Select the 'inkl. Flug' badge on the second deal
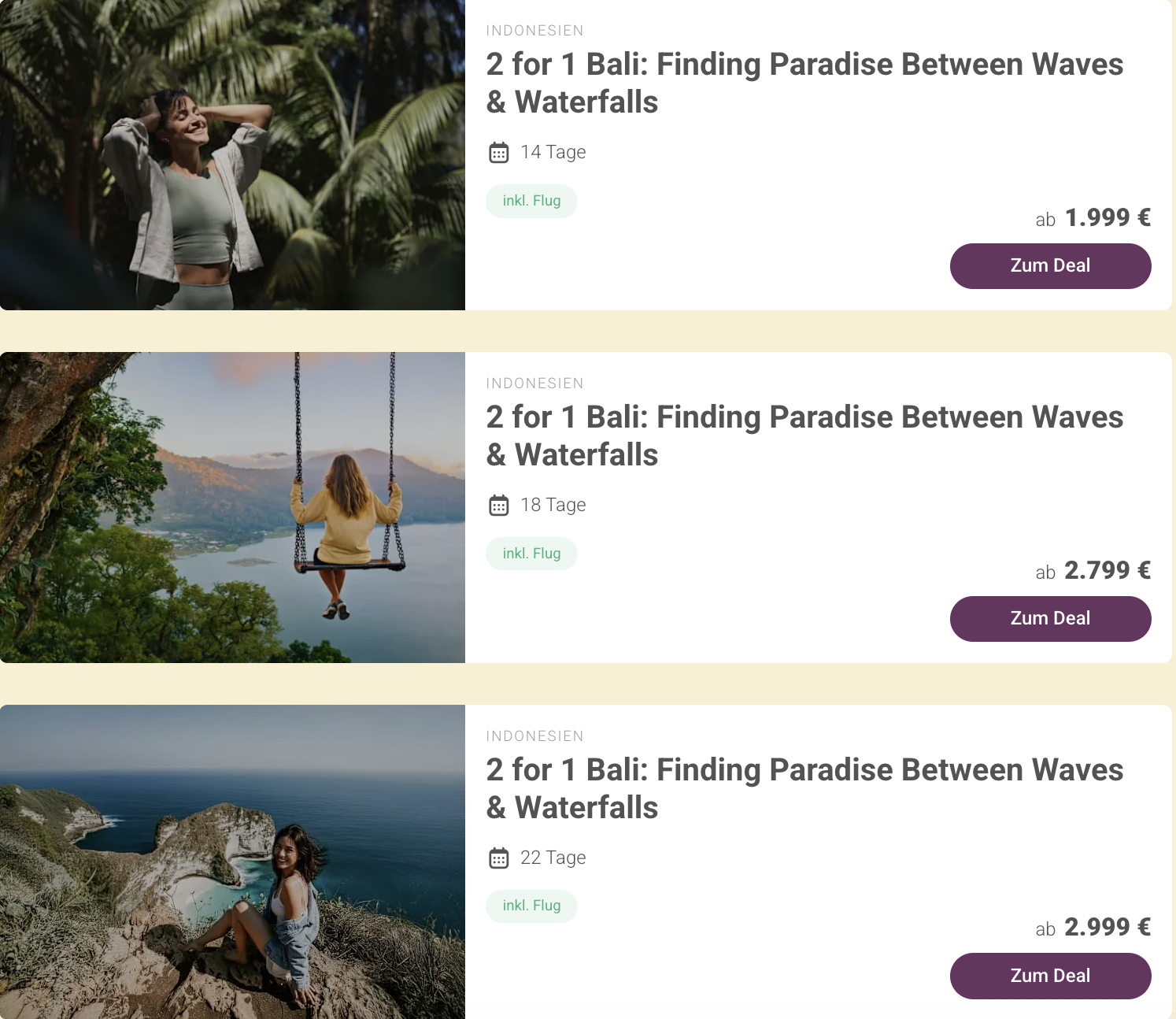Screen dimensions: 1176x1019 531,553
